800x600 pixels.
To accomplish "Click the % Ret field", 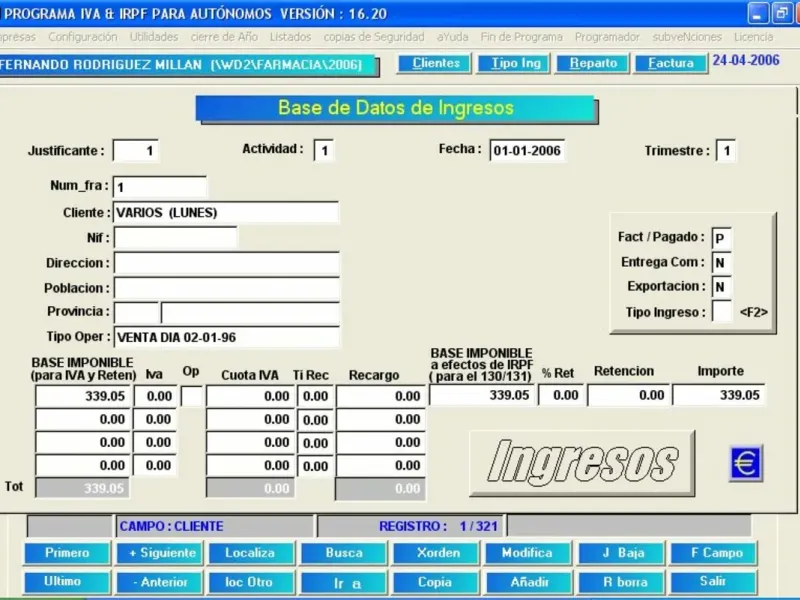I will [561, 395].
